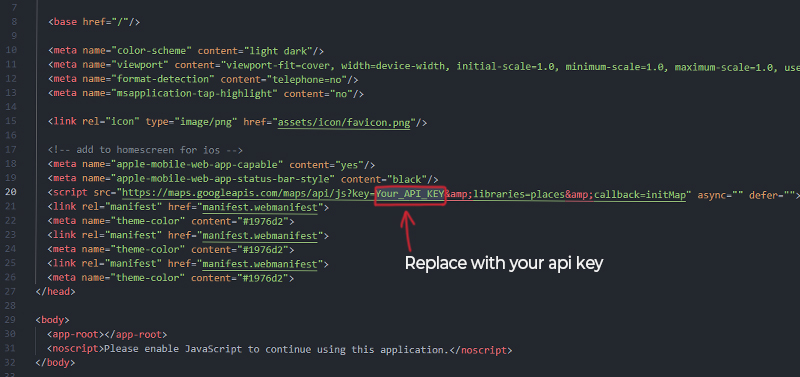Click line number 8 in the gutter
This screenshot has width=800, height=377.
tap(13, 22)
